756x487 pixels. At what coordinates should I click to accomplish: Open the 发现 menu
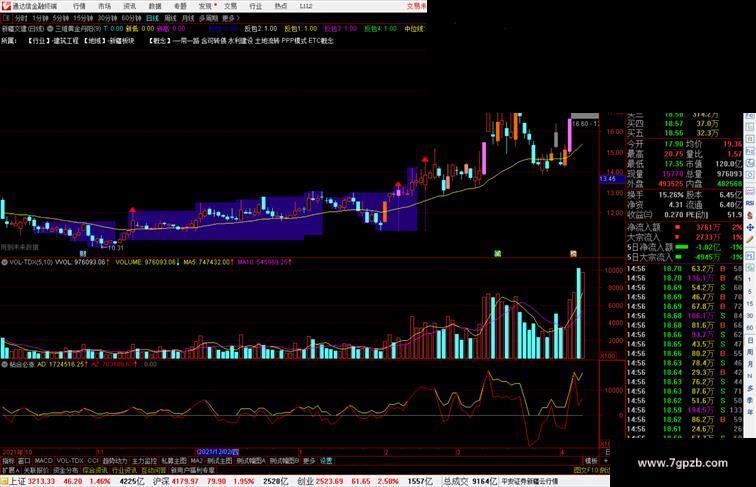(x=205, y=6)
